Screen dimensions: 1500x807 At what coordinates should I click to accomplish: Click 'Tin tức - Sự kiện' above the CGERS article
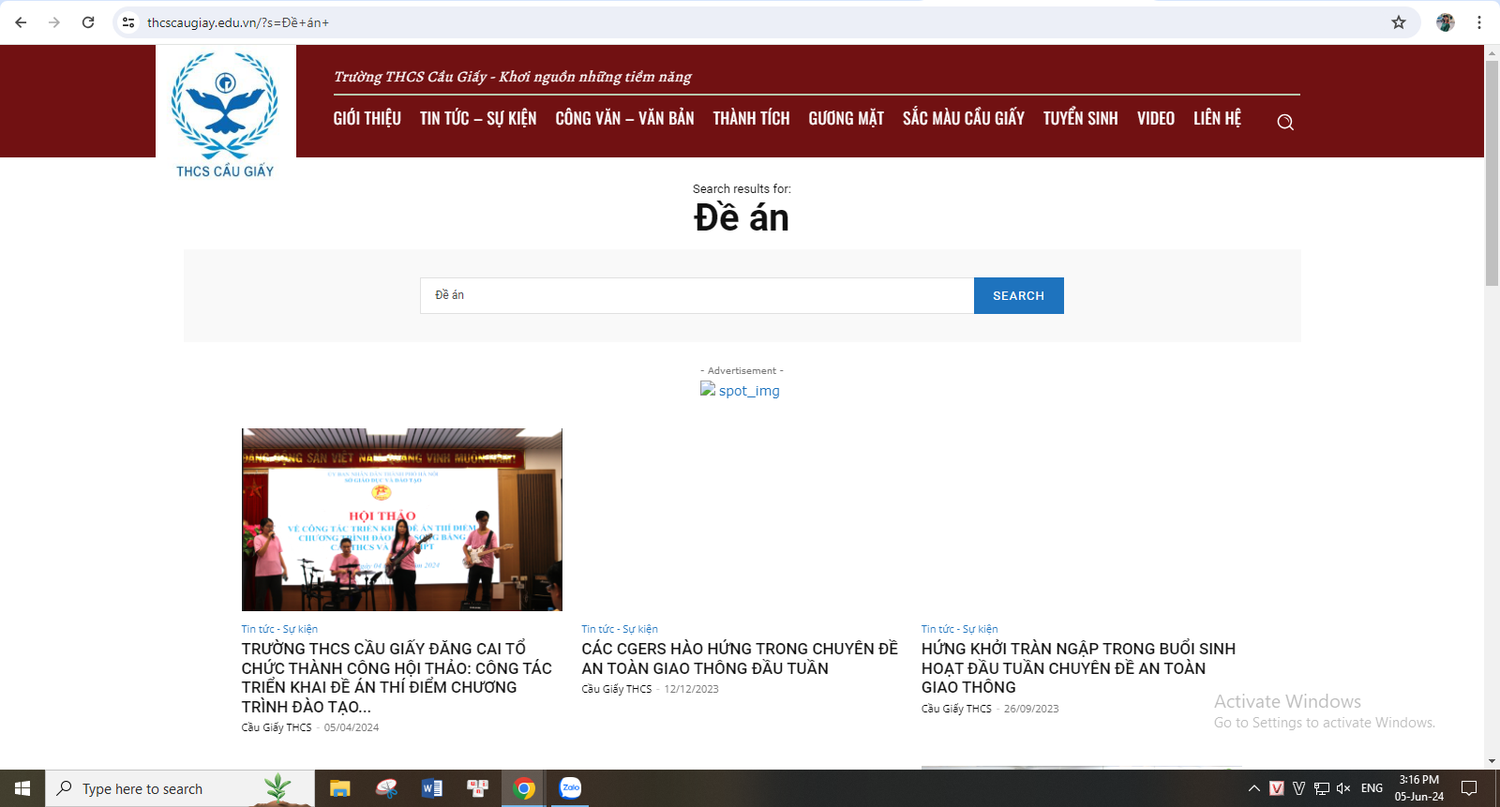(x=620, y=629)
